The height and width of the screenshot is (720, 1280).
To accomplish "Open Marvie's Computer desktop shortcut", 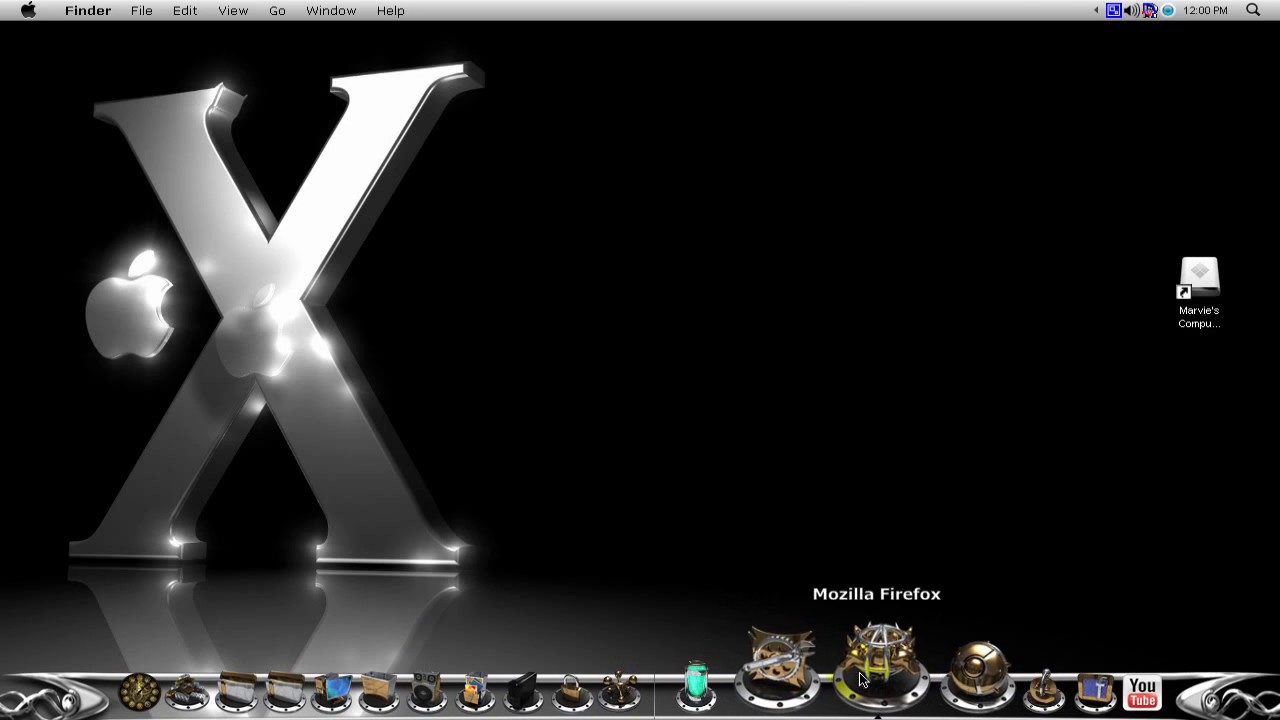I will pyautogui.click(x=1198, y=293).
